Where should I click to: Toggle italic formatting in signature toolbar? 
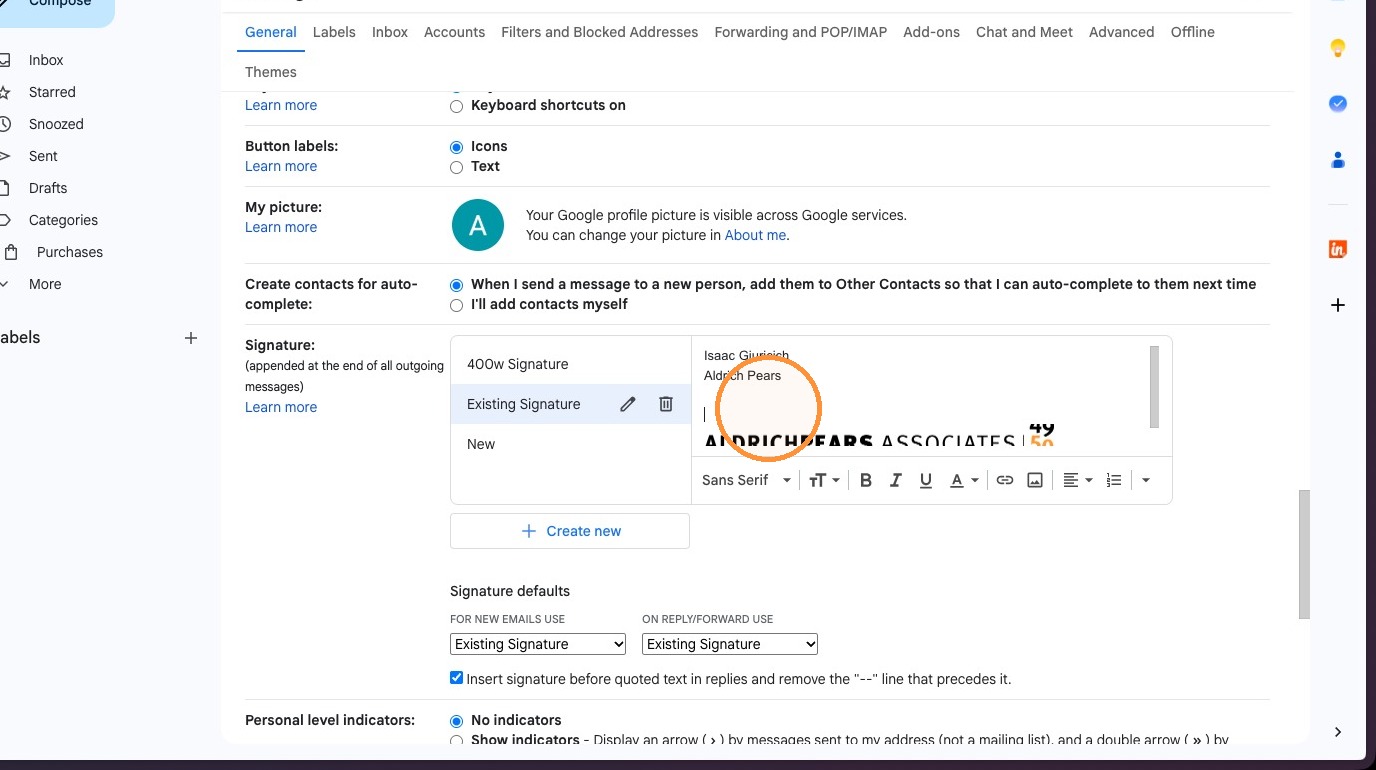[896, 480]
